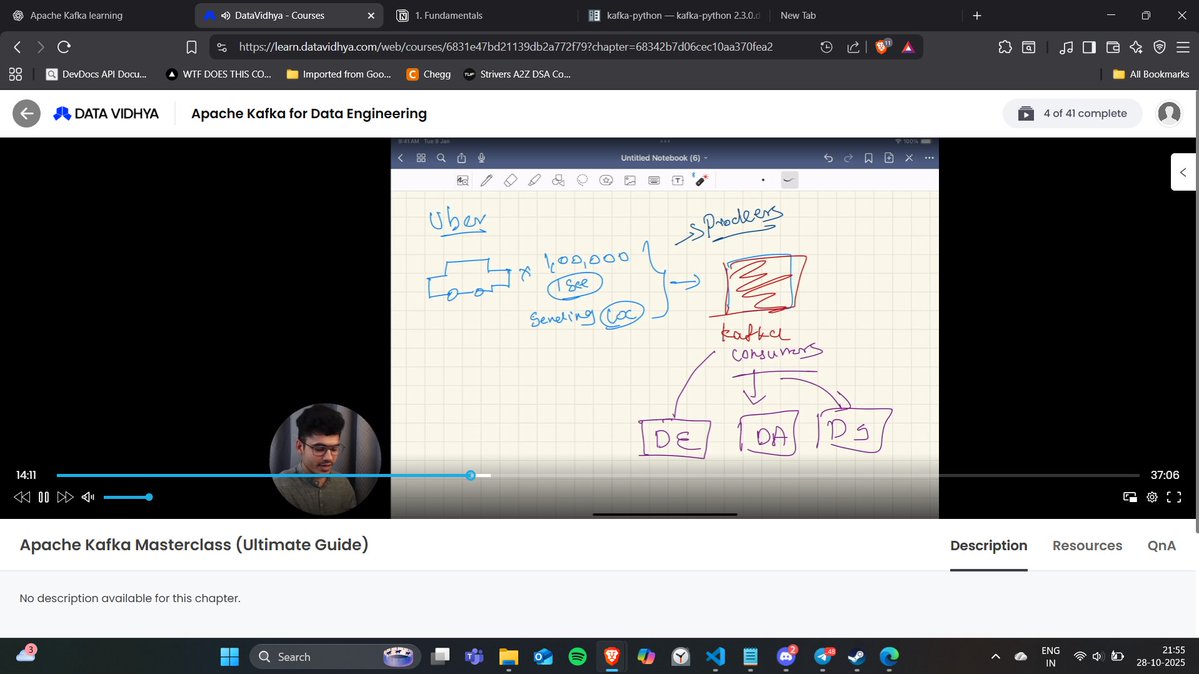
Task: Click the taskbar Search box
Action: point(335,656)
